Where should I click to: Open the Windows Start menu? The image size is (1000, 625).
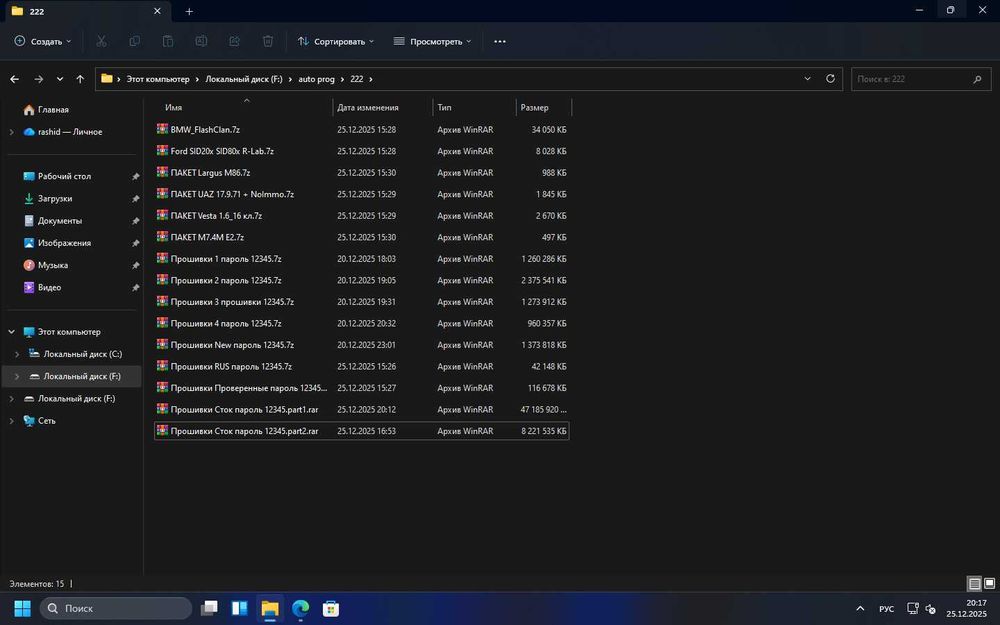click(22, 608)
